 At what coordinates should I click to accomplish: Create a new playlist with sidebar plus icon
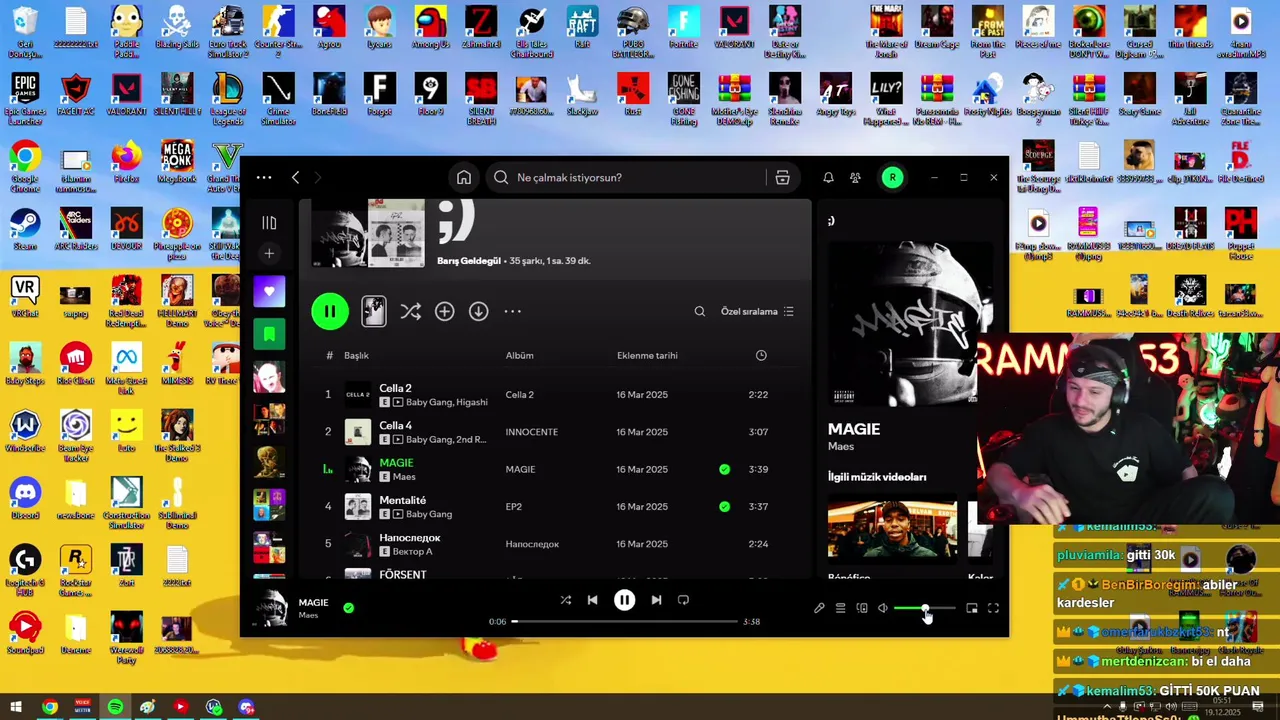pyautogui.click(x=269, y=254)
